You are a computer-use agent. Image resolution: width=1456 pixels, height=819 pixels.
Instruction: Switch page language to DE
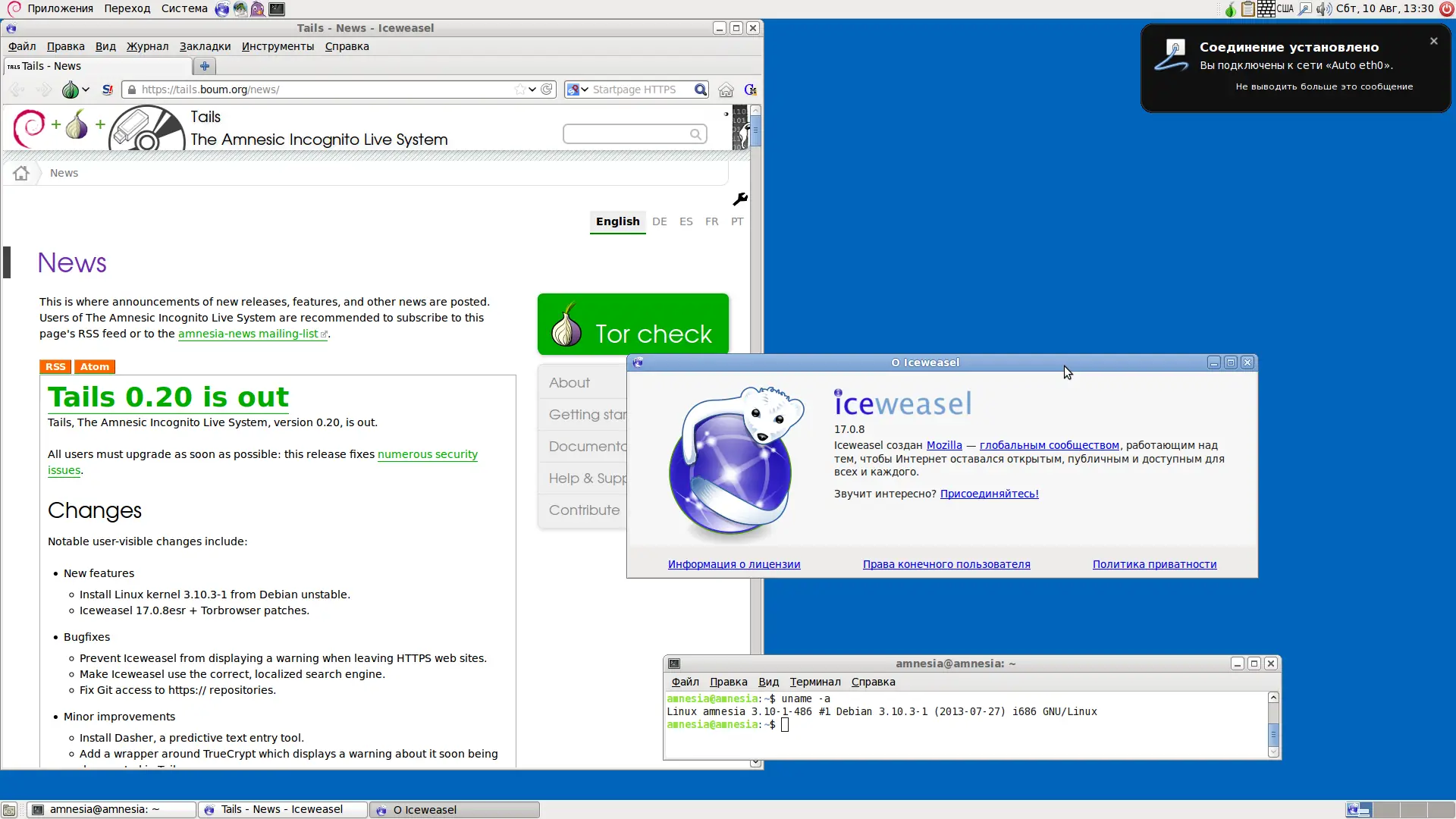pyautogui.click(x=660, y=221)
